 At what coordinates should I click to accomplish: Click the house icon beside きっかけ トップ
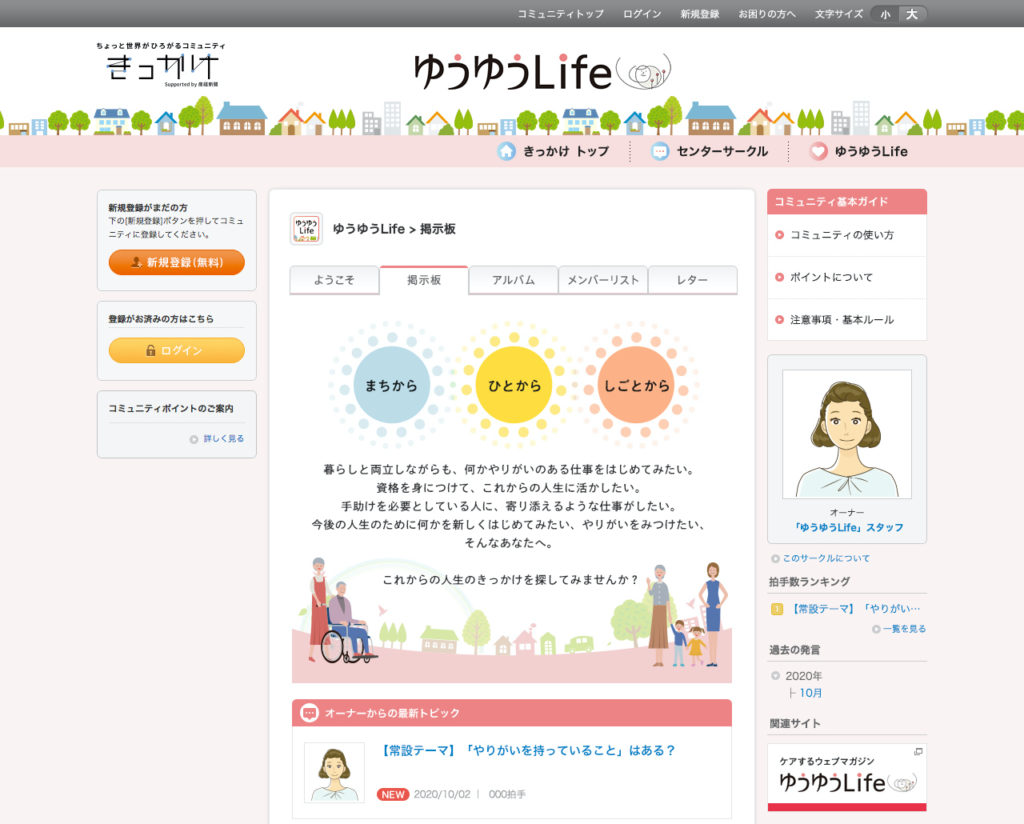[x=506, y=151]
